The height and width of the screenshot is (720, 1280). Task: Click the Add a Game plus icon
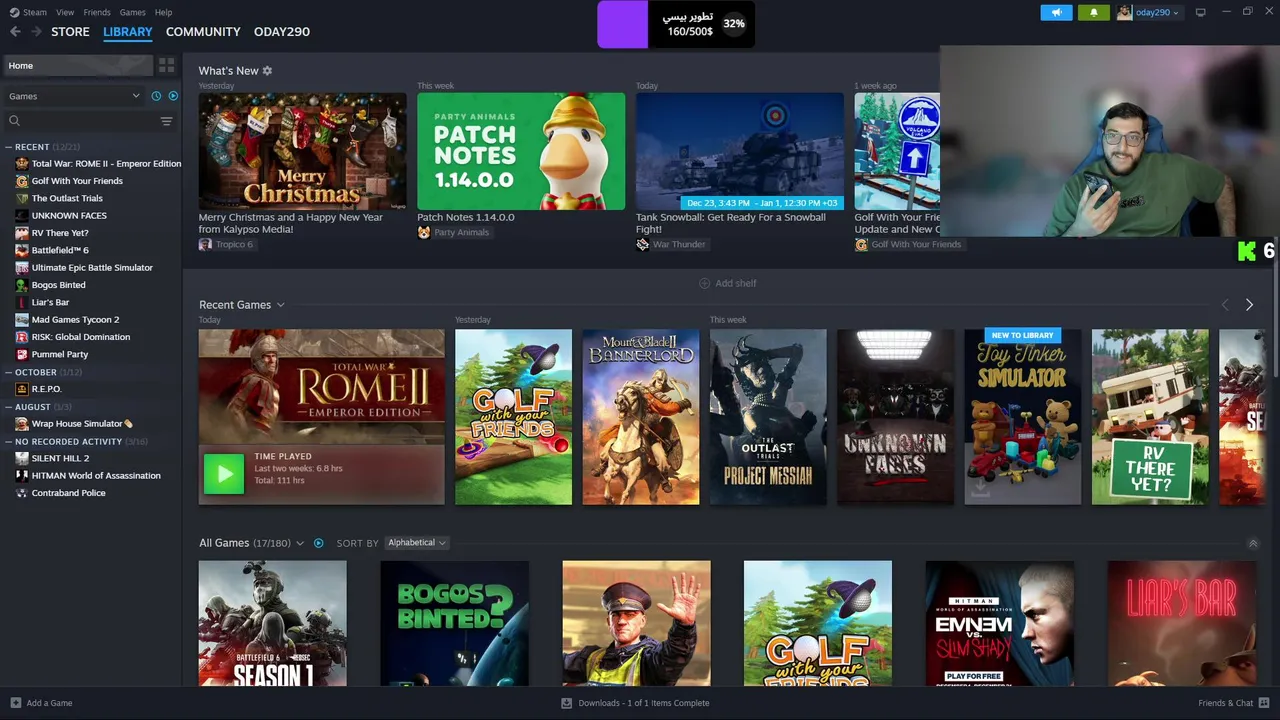tap(15, 703)
